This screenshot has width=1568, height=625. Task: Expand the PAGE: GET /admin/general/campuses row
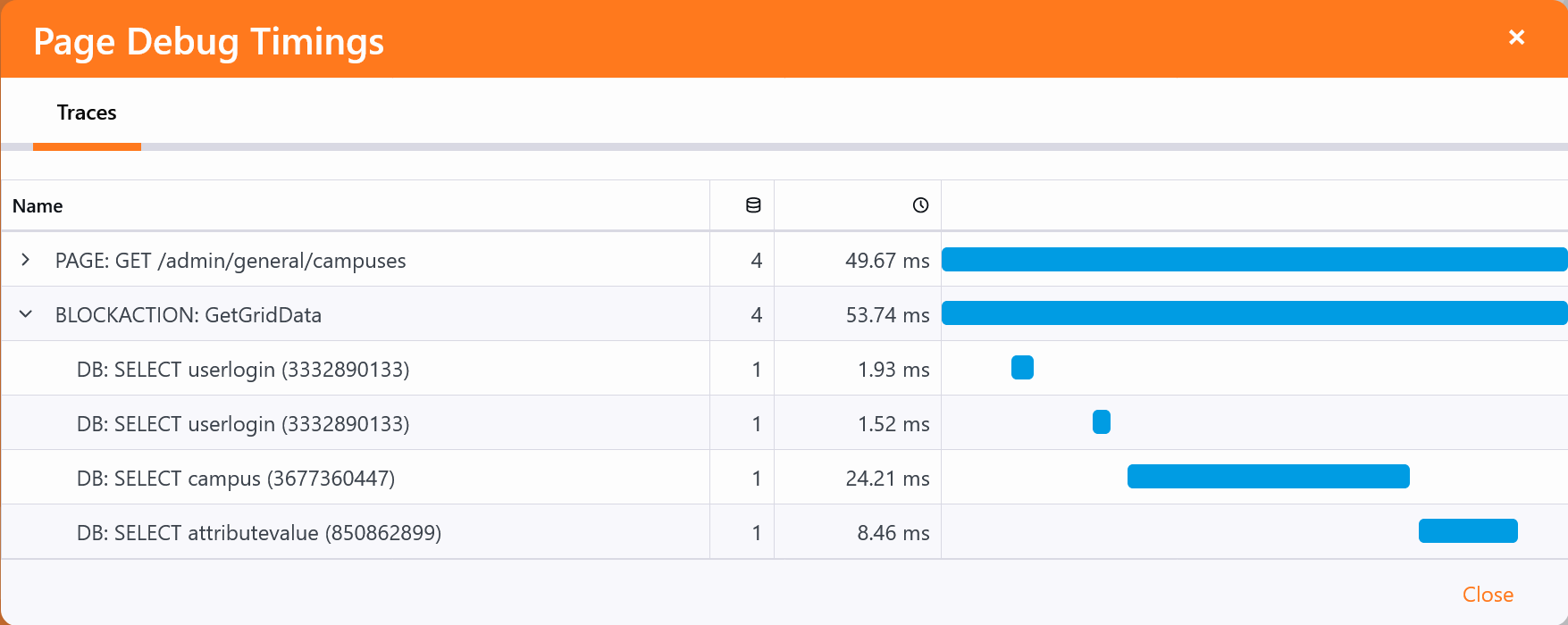coord(26,260)
